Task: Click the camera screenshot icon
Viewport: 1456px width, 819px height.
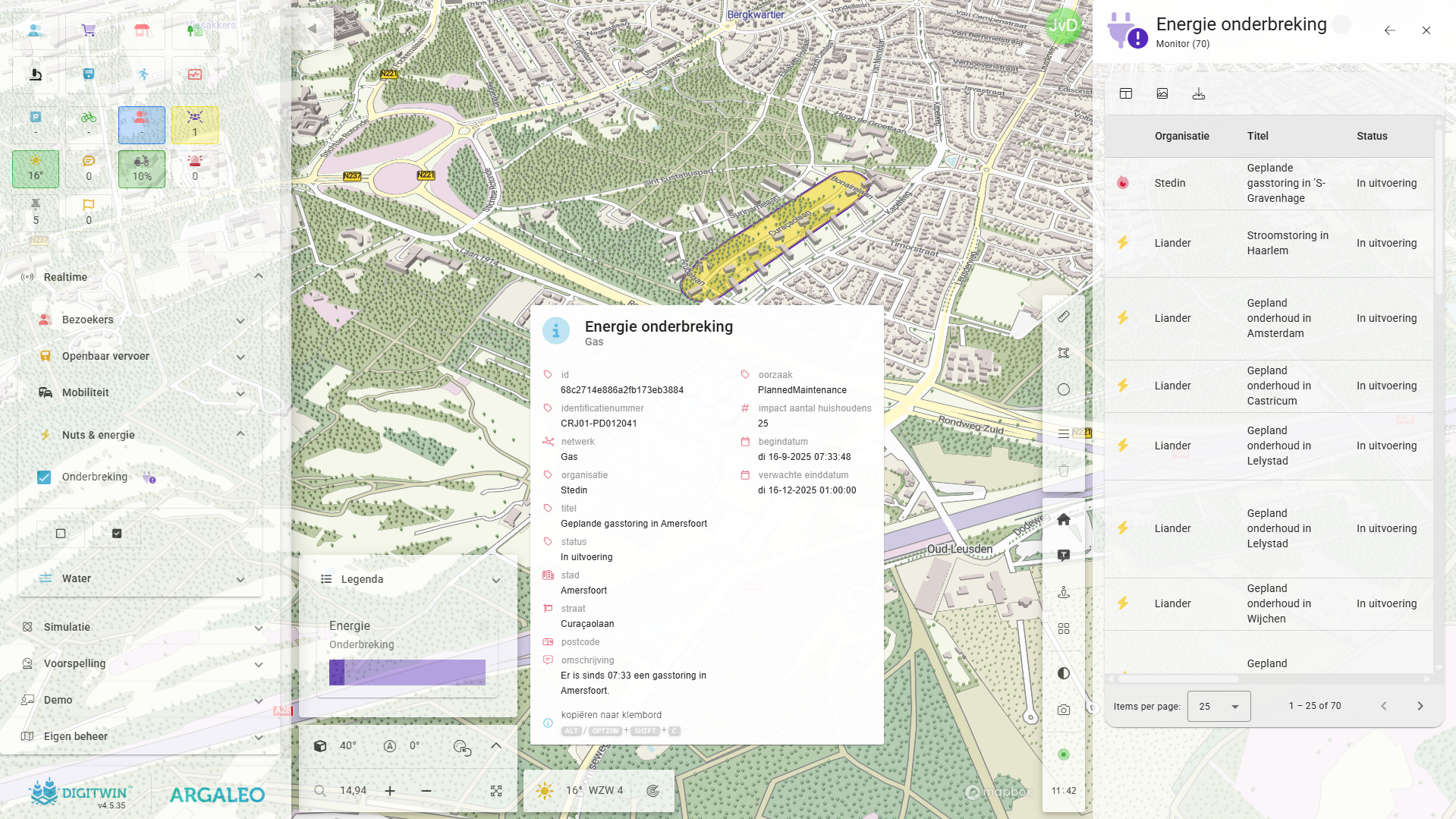Action: (x=1064, y=710)
